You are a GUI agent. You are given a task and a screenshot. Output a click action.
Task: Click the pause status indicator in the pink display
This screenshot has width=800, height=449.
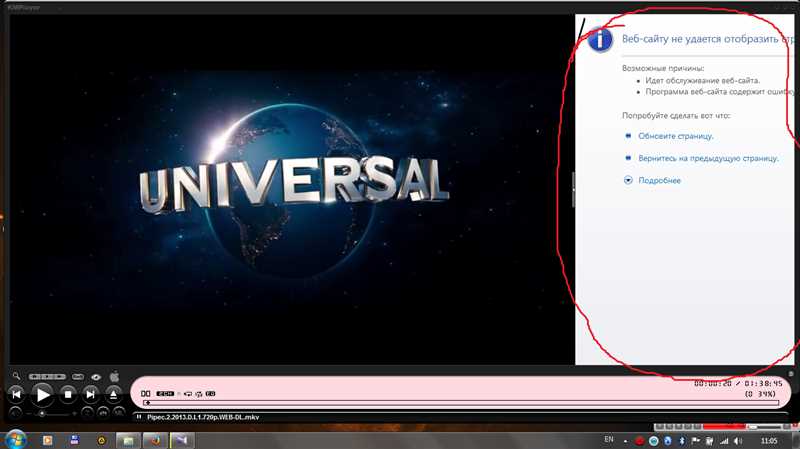145,393
